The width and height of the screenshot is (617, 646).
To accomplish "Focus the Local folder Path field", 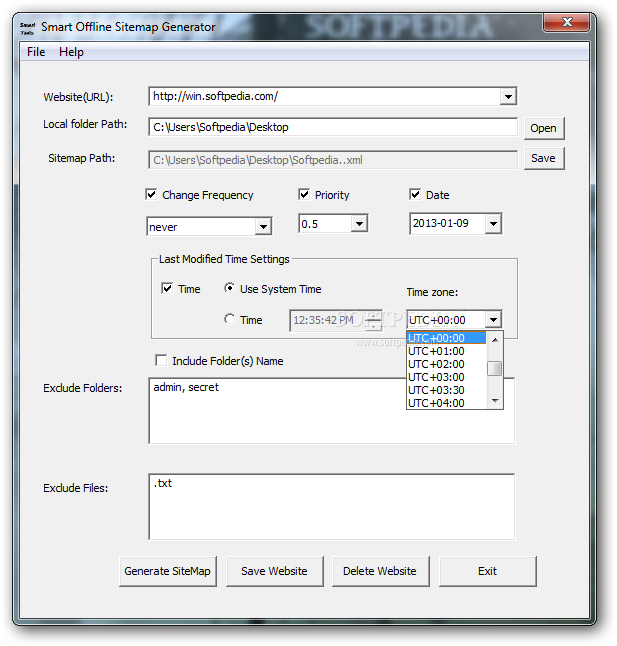I will click(333, 127).
